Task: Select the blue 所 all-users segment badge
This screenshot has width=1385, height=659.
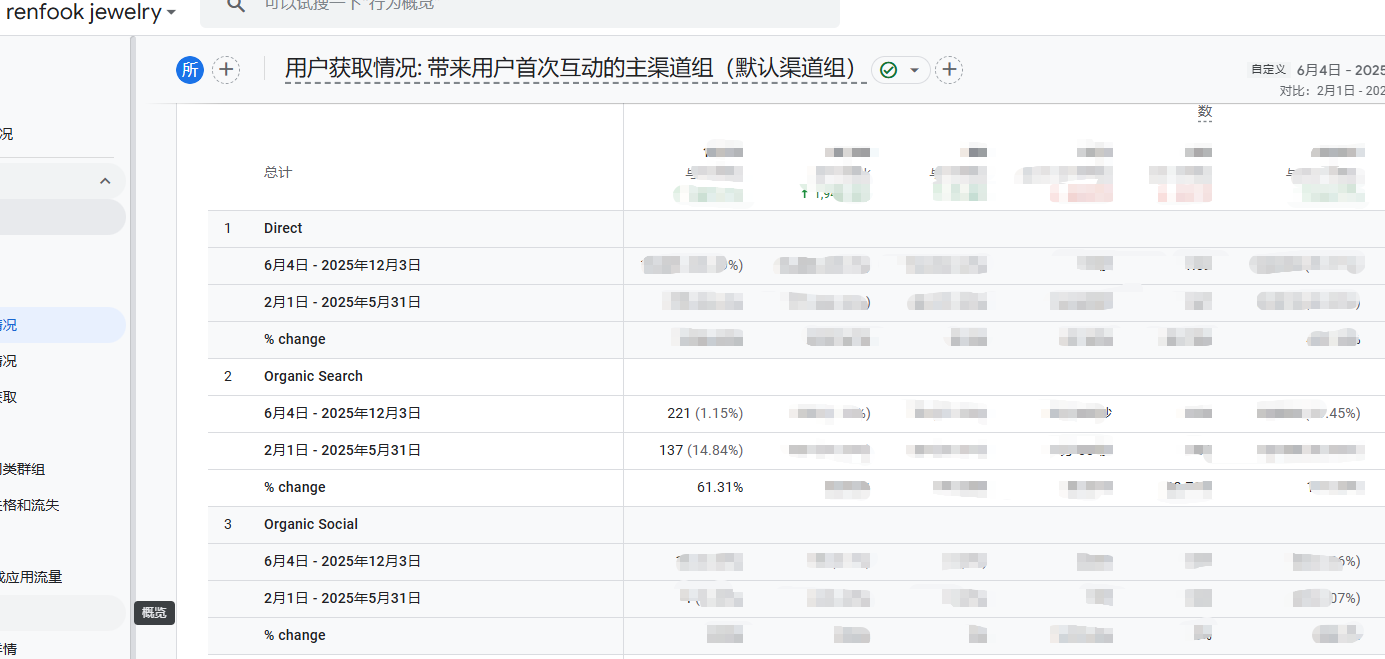Action: [x=190, y=69]
